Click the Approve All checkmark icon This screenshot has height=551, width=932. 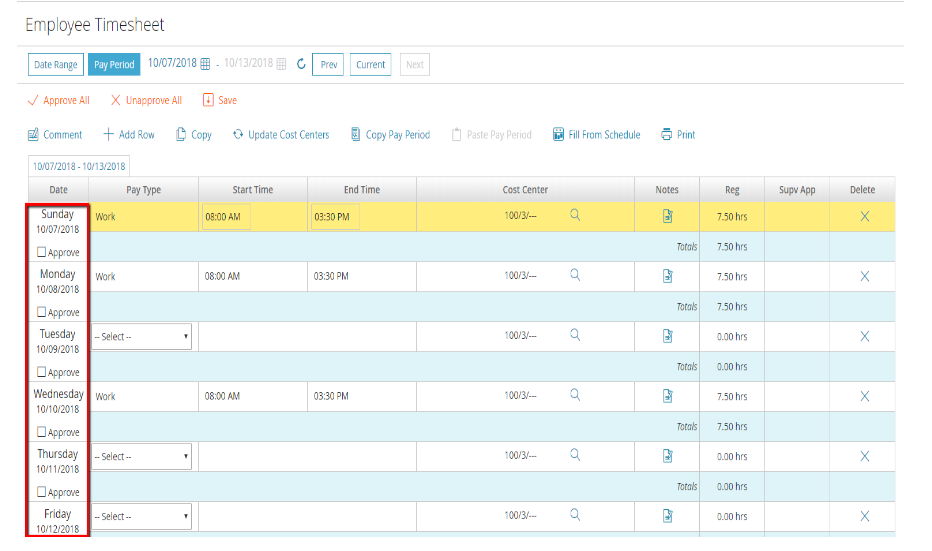click(33, 100)
